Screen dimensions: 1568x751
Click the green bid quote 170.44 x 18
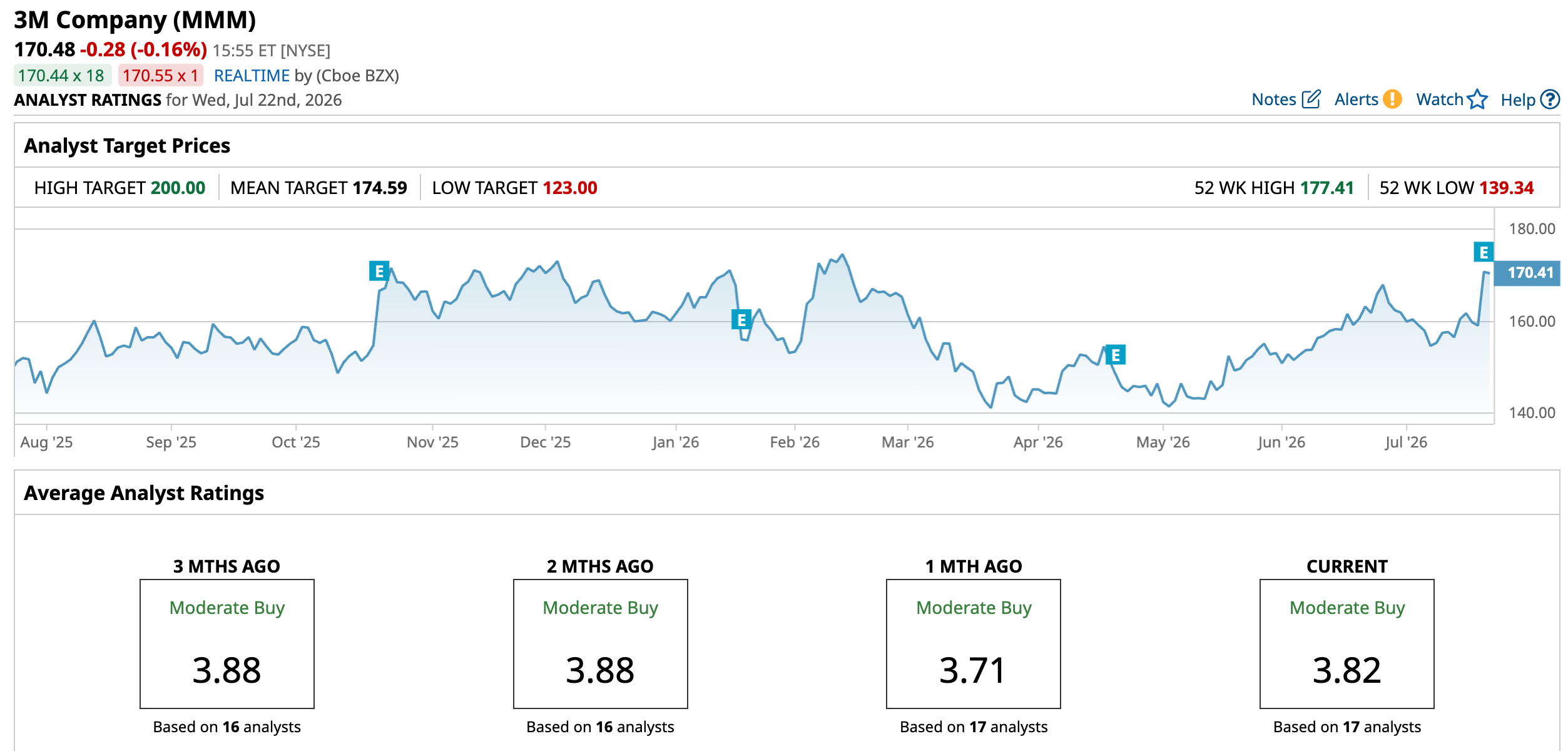pyautogui.click(x=62, y=76)
